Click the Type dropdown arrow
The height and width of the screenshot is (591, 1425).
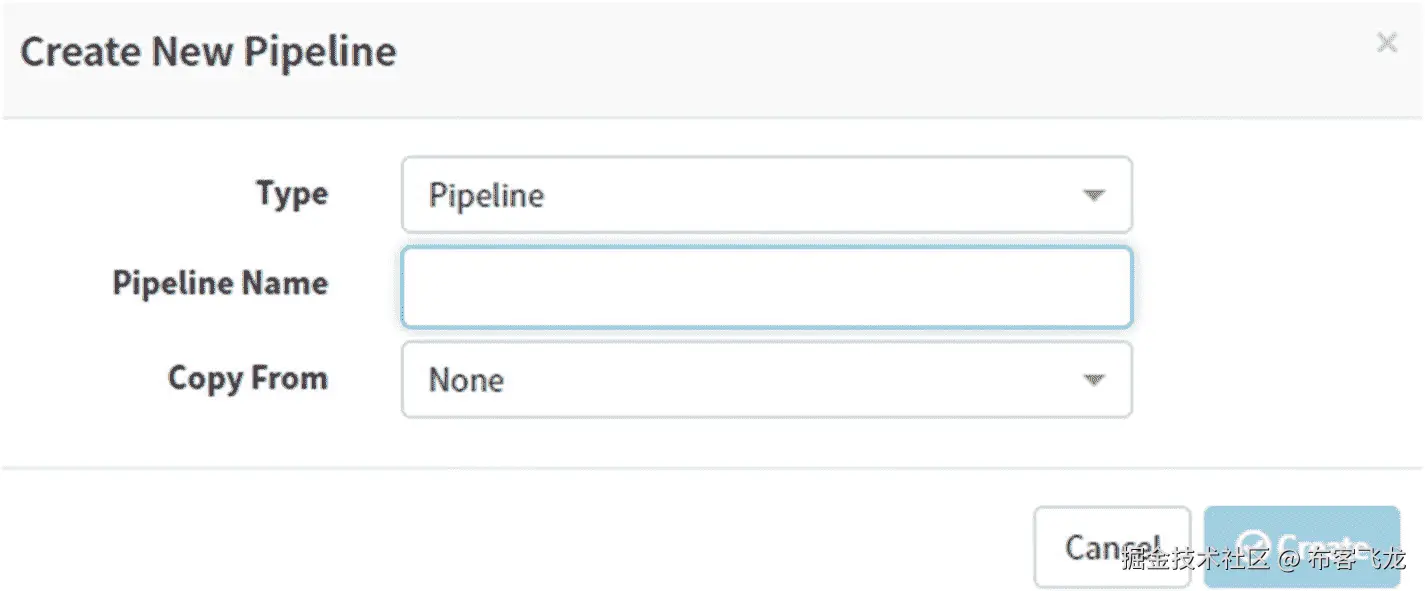[1094, 195]
